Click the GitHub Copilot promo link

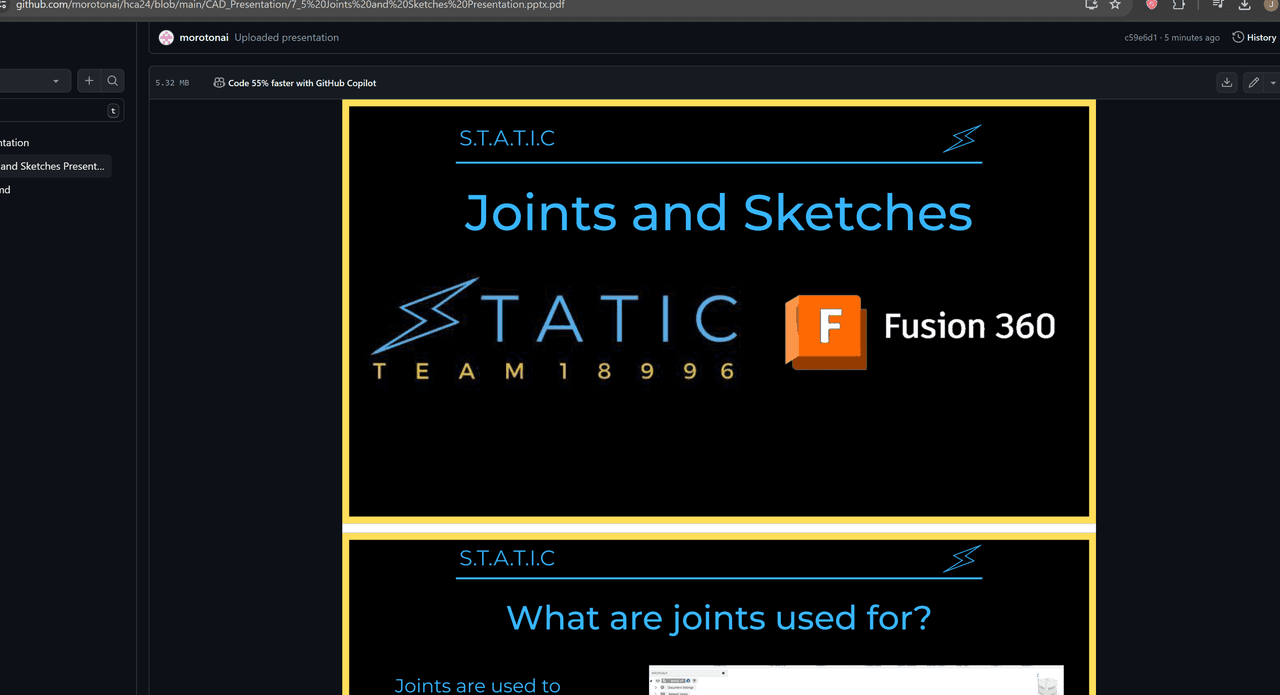[x=301, y=83]
